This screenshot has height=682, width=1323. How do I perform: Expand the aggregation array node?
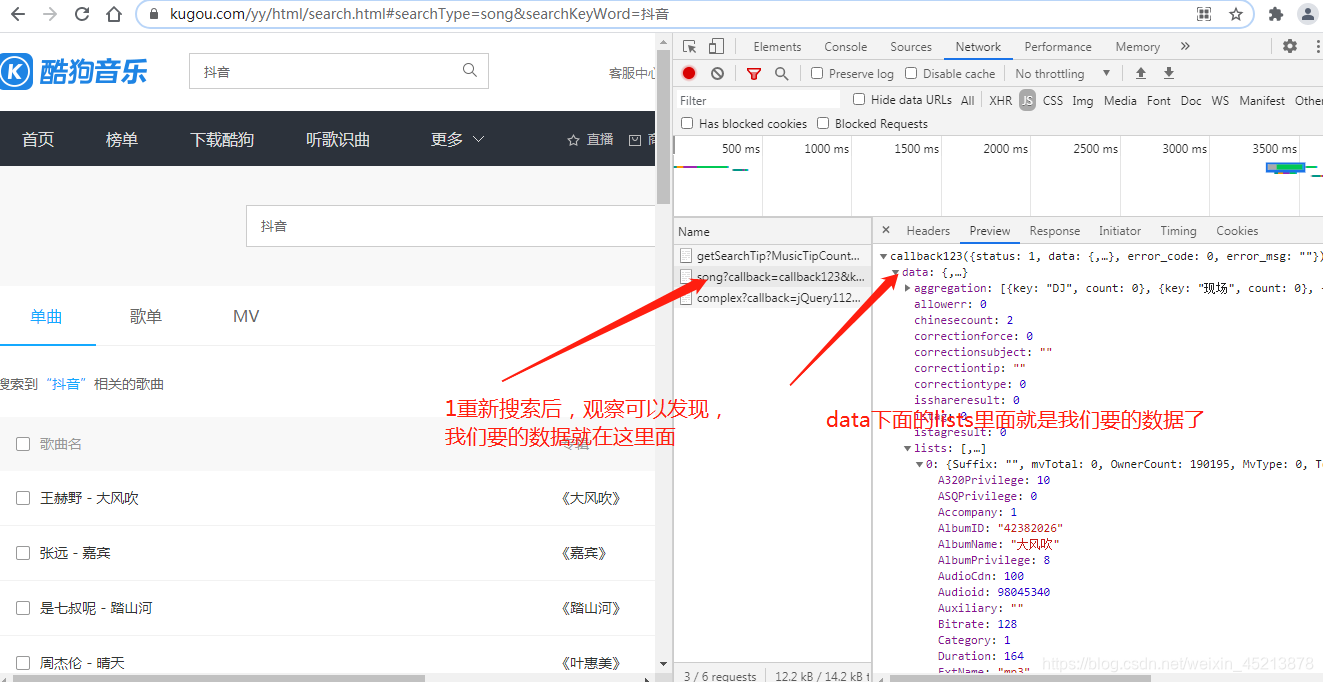pyautogui.click(x=908, y=288)
